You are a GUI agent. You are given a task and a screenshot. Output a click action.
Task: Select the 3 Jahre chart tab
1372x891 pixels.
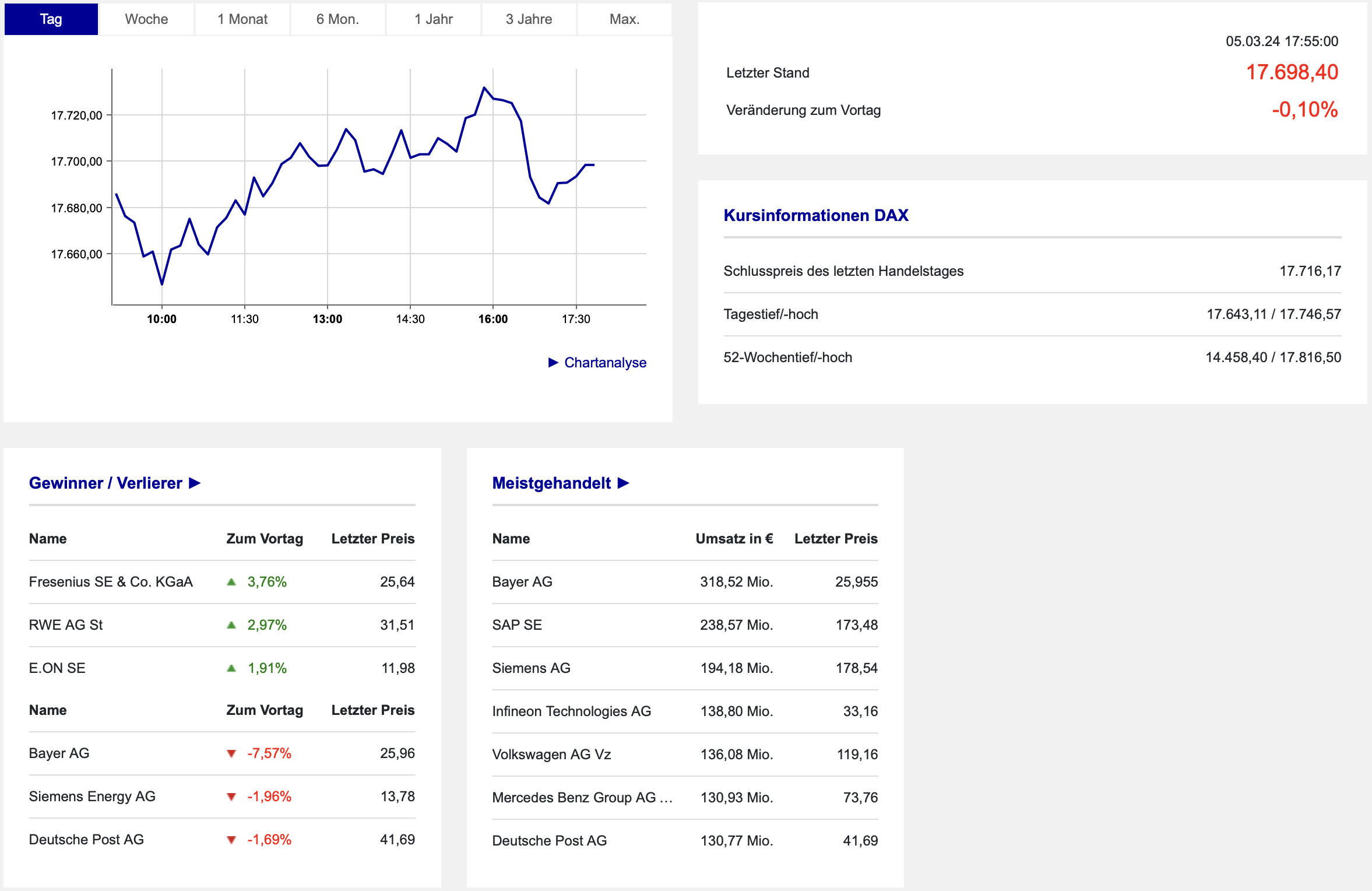point(529,19)
